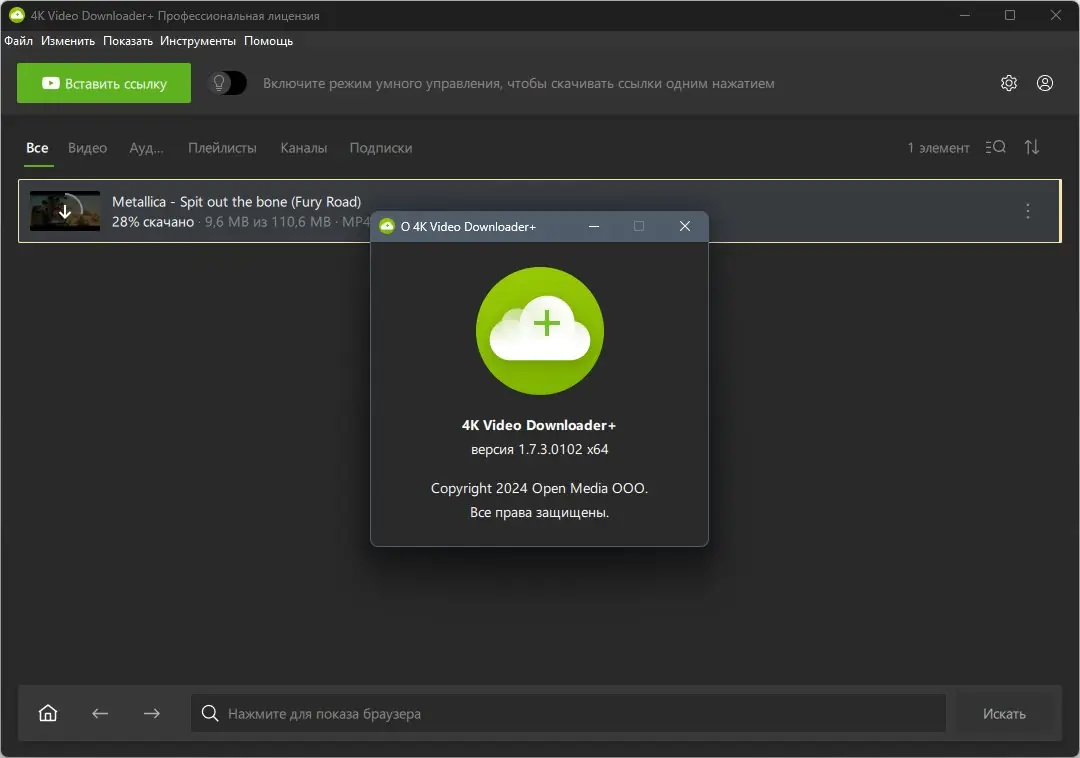Switch to the Каналы tab
1080x758 pixels.
tap(303, 147)
